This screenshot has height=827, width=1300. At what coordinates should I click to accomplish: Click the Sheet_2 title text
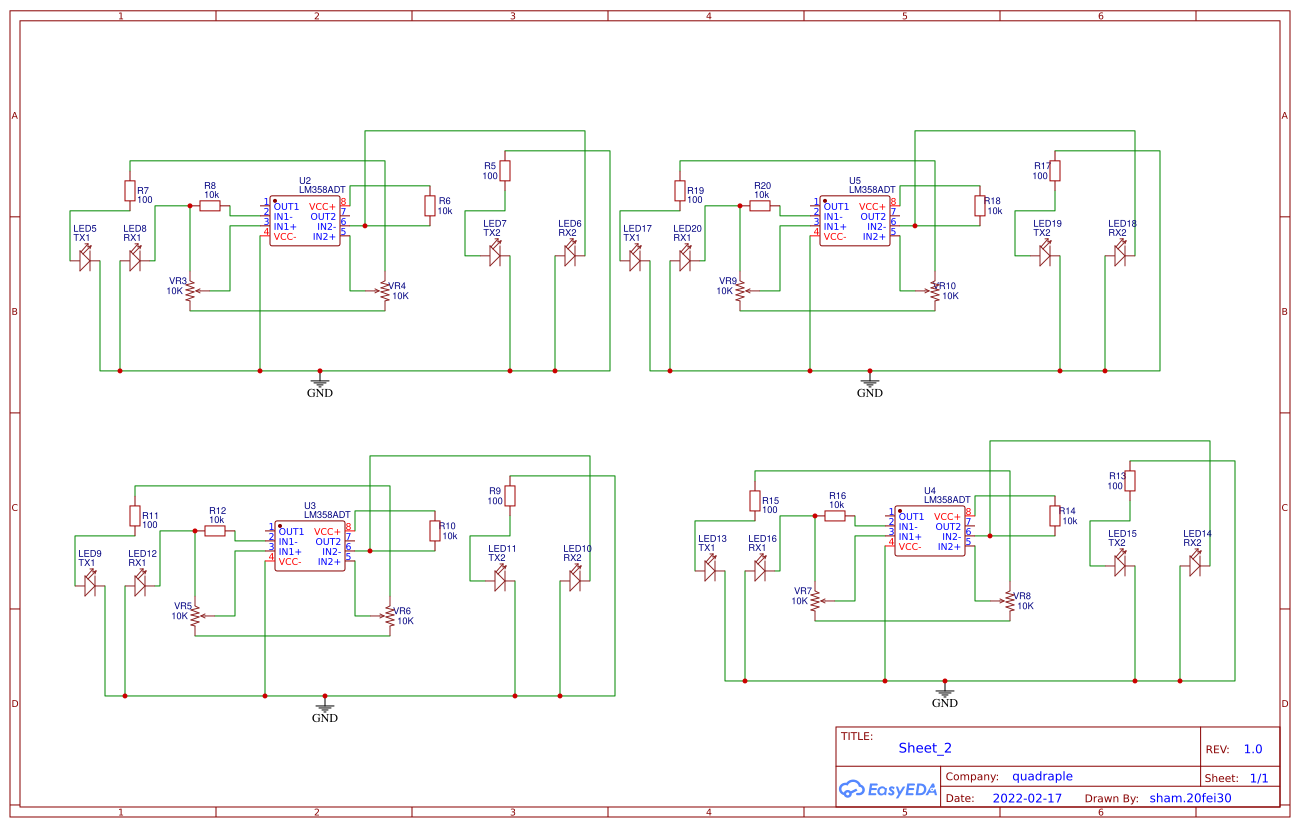(925, 748)
